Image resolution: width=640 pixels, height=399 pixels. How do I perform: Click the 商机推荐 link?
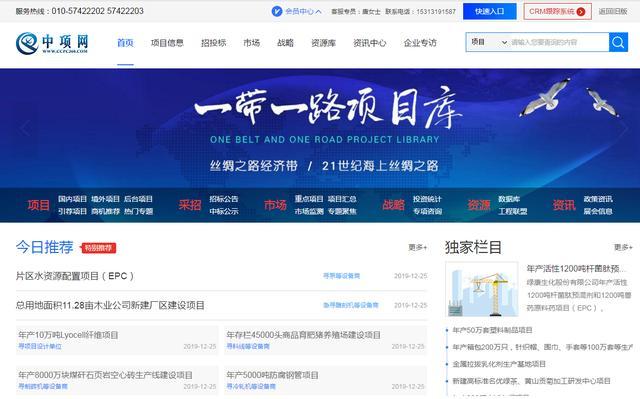[x=105, y=211]
